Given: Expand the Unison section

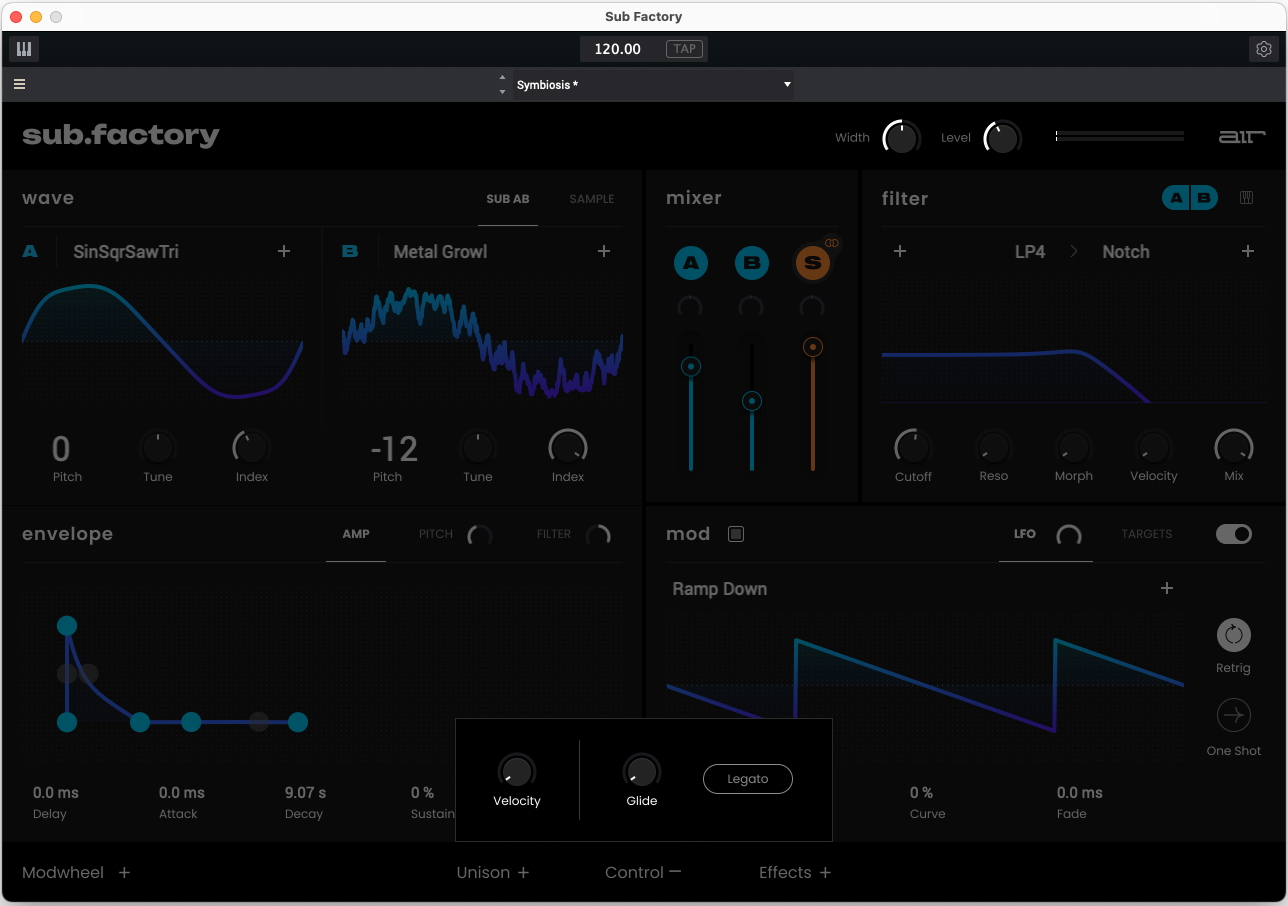Looking at the screenshot, I should point(493,872).
